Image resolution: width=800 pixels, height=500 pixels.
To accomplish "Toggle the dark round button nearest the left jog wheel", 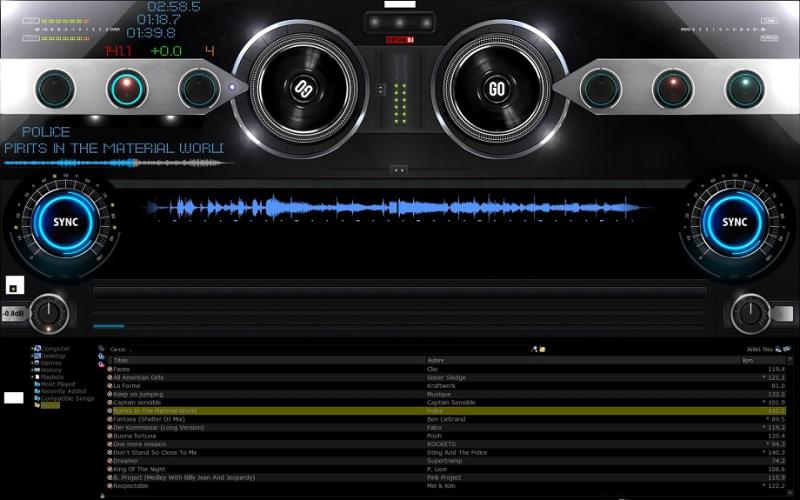I will click(199, 89).
